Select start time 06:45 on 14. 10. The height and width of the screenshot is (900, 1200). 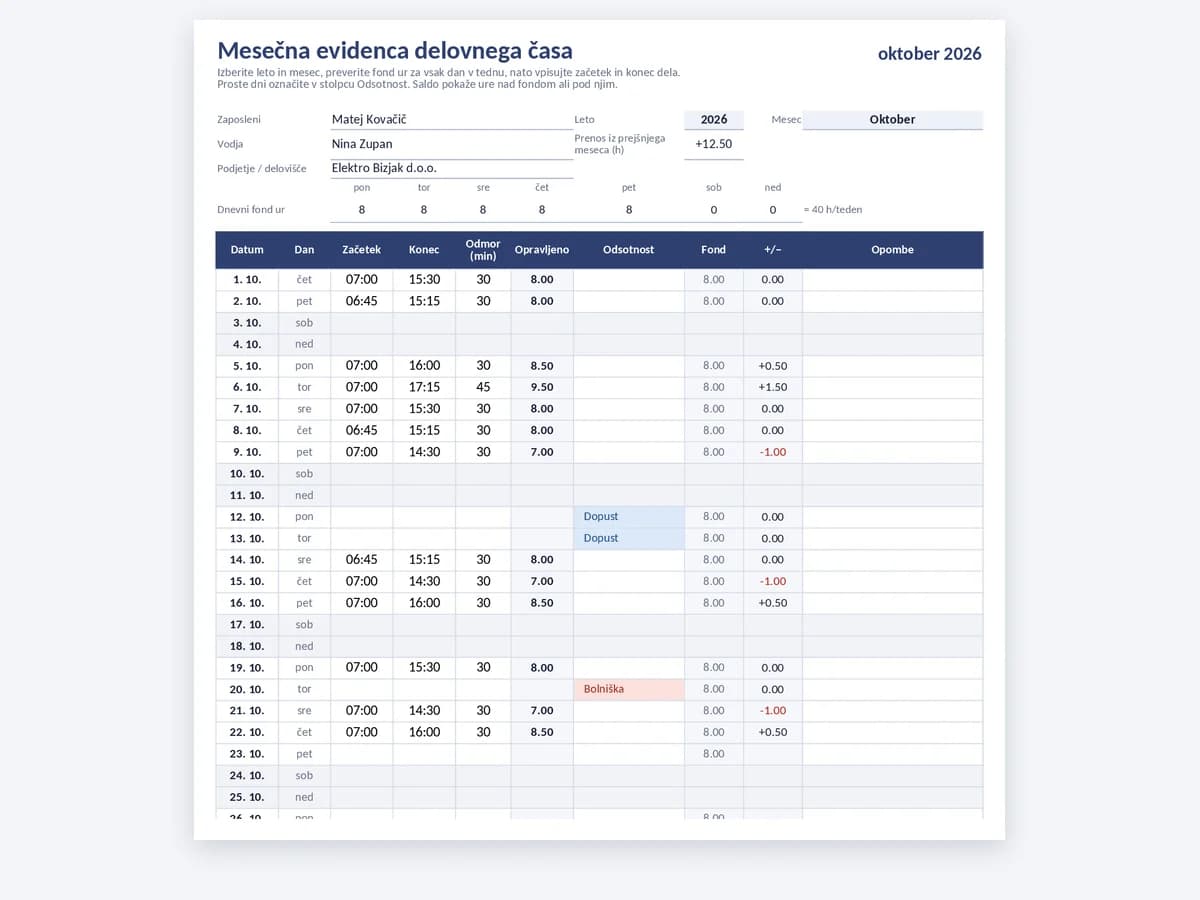coord(362,560)
